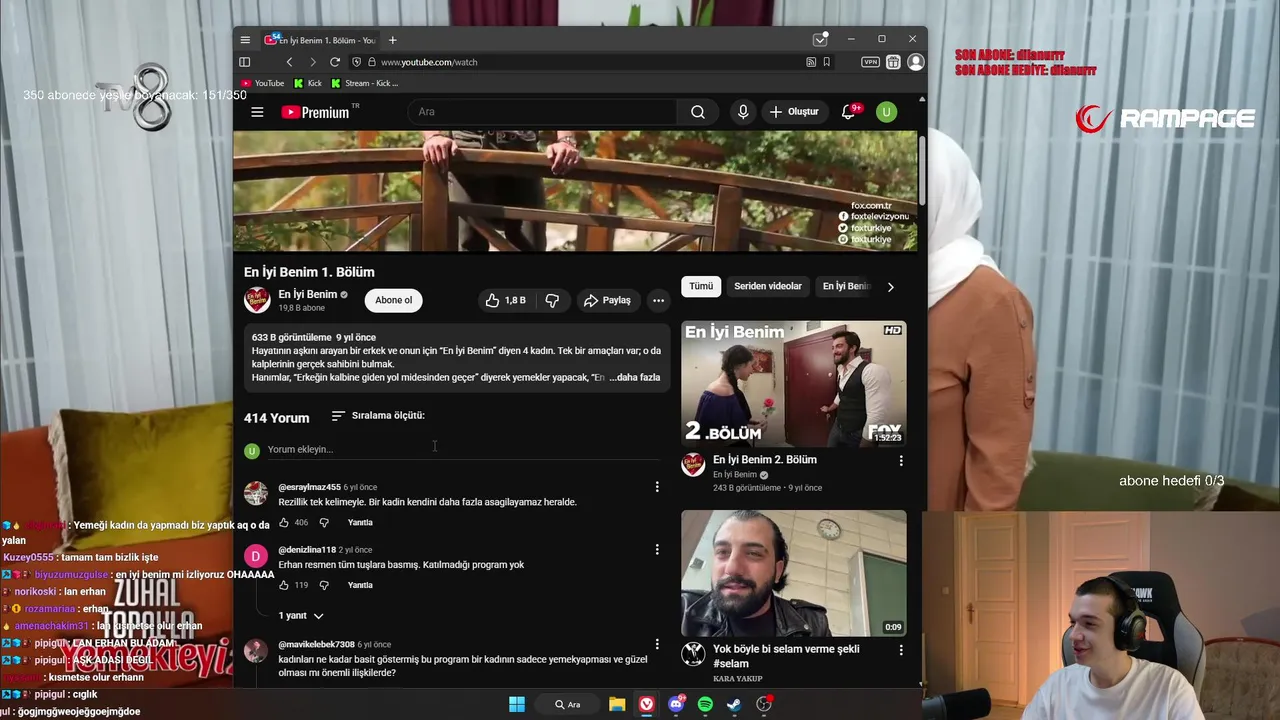Toggle the VPN button in toolbar
The height and width of the screenshot is (720, 1280).
point(870,62)
